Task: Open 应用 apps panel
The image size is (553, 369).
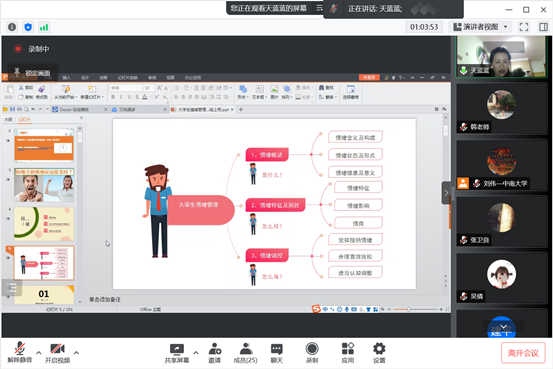Action: click(x=348, y=352)
